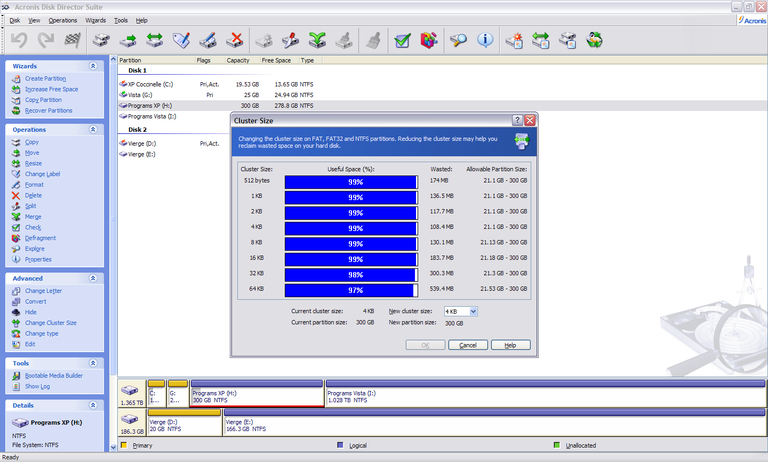Click the Recover Partitions toolbar icon
Screen dimensions: 768x462
pos(594,40)
